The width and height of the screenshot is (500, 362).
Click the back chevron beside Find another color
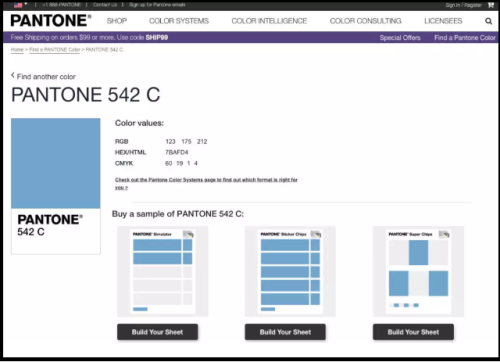tap(13, 75)
